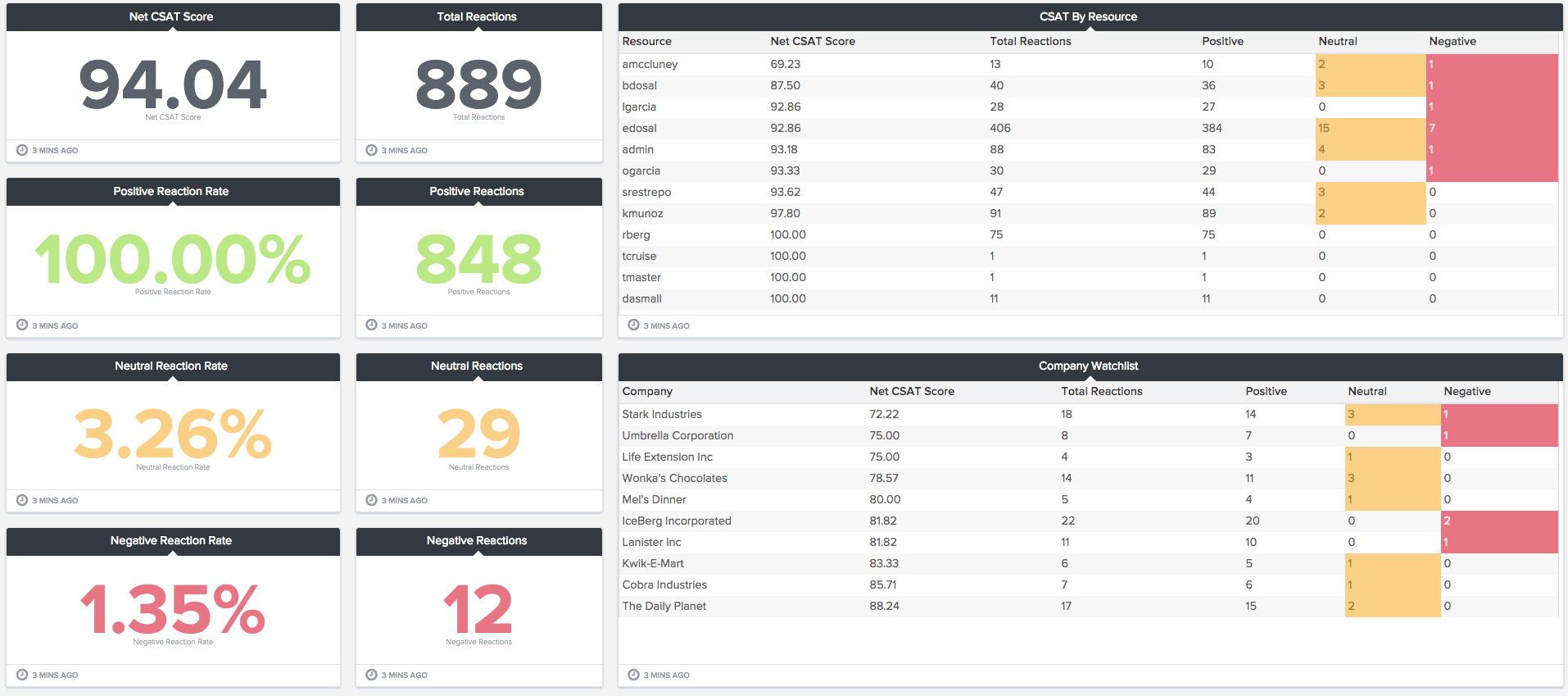Click the 848 Positive Reactions number

(x=478, y=259)
